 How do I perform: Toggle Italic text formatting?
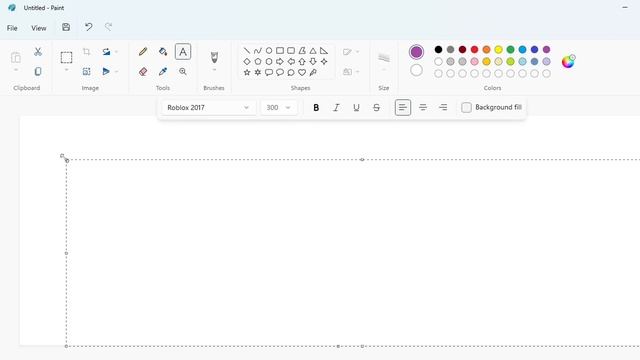point(336,107)
